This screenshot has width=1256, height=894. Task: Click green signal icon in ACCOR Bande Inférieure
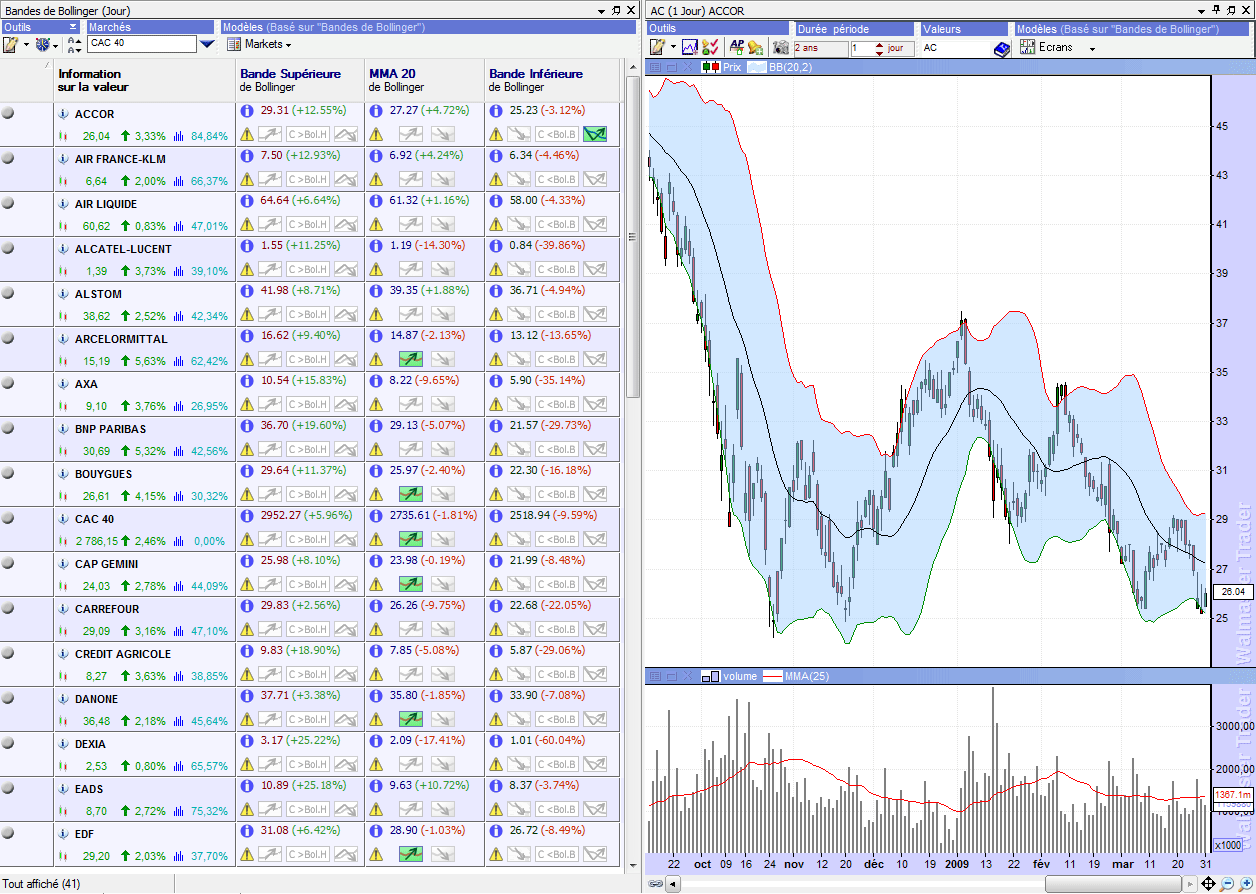(x=595, y=134)
